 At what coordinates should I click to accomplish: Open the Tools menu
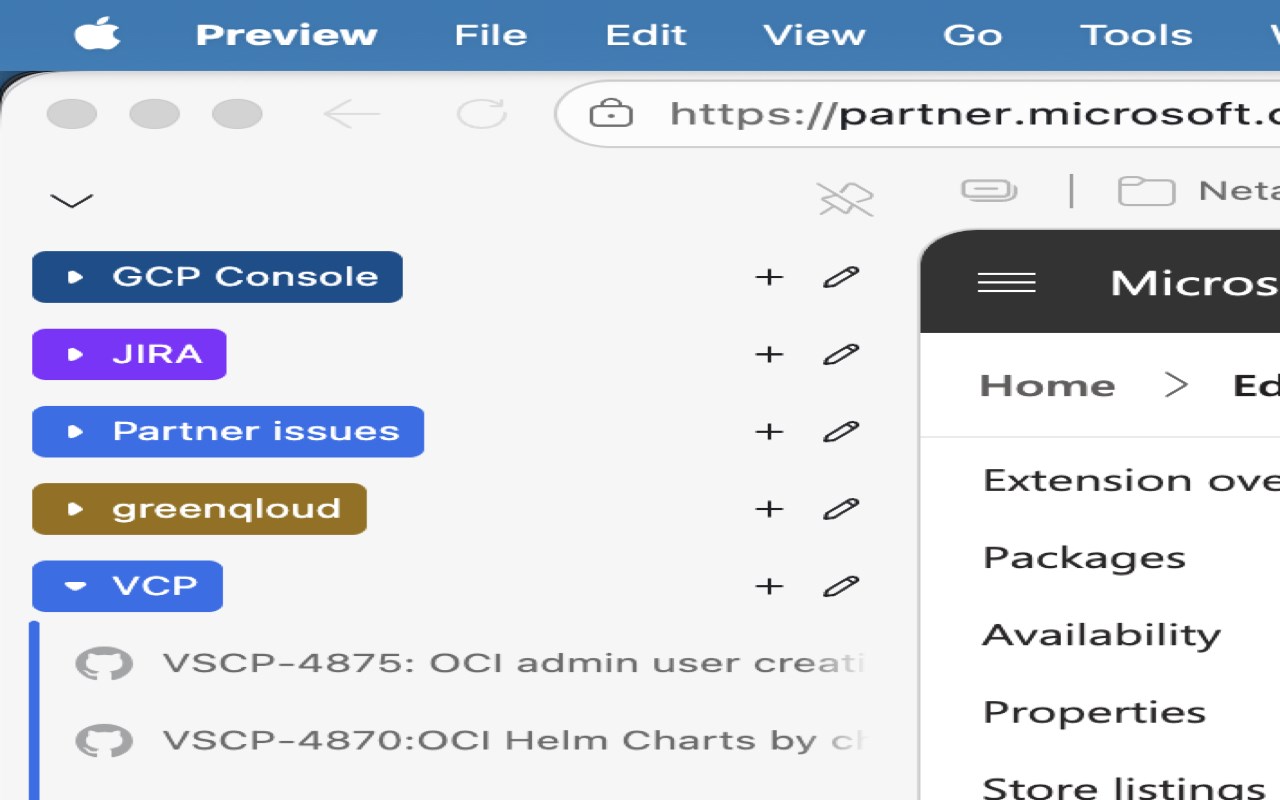click(x=1136, y=35)
